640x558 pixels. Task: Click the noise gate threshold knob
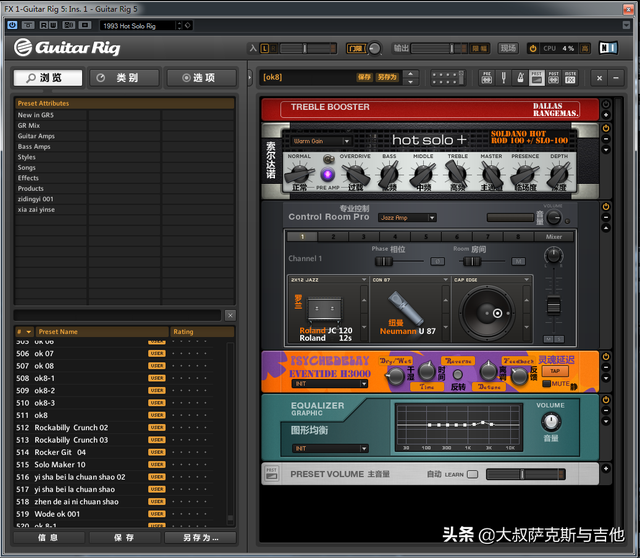click(374, 49)
